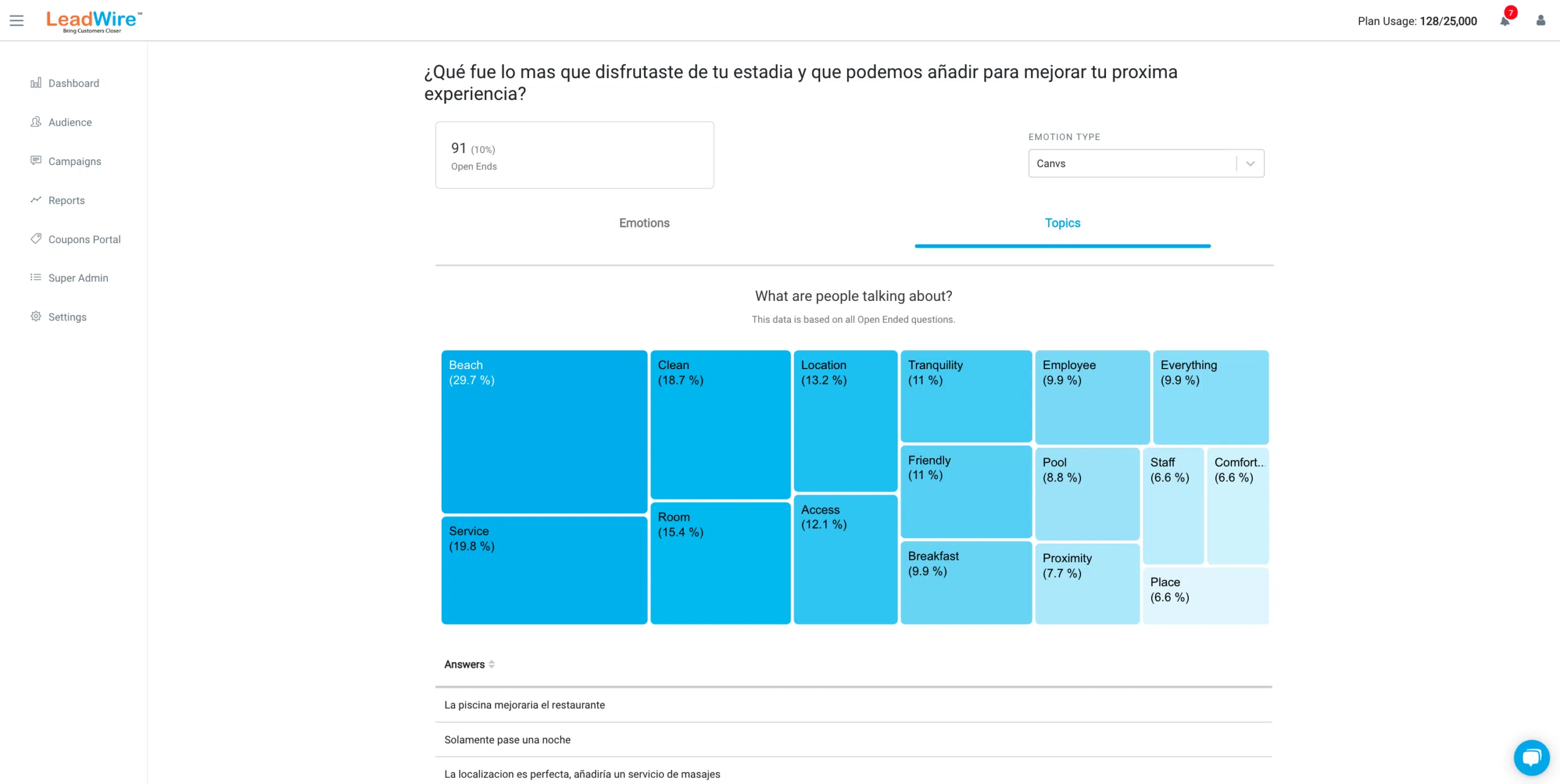Select the Beach topic tile
The height and width of the screenshot is (784, 1560).
tap(544, 431)
